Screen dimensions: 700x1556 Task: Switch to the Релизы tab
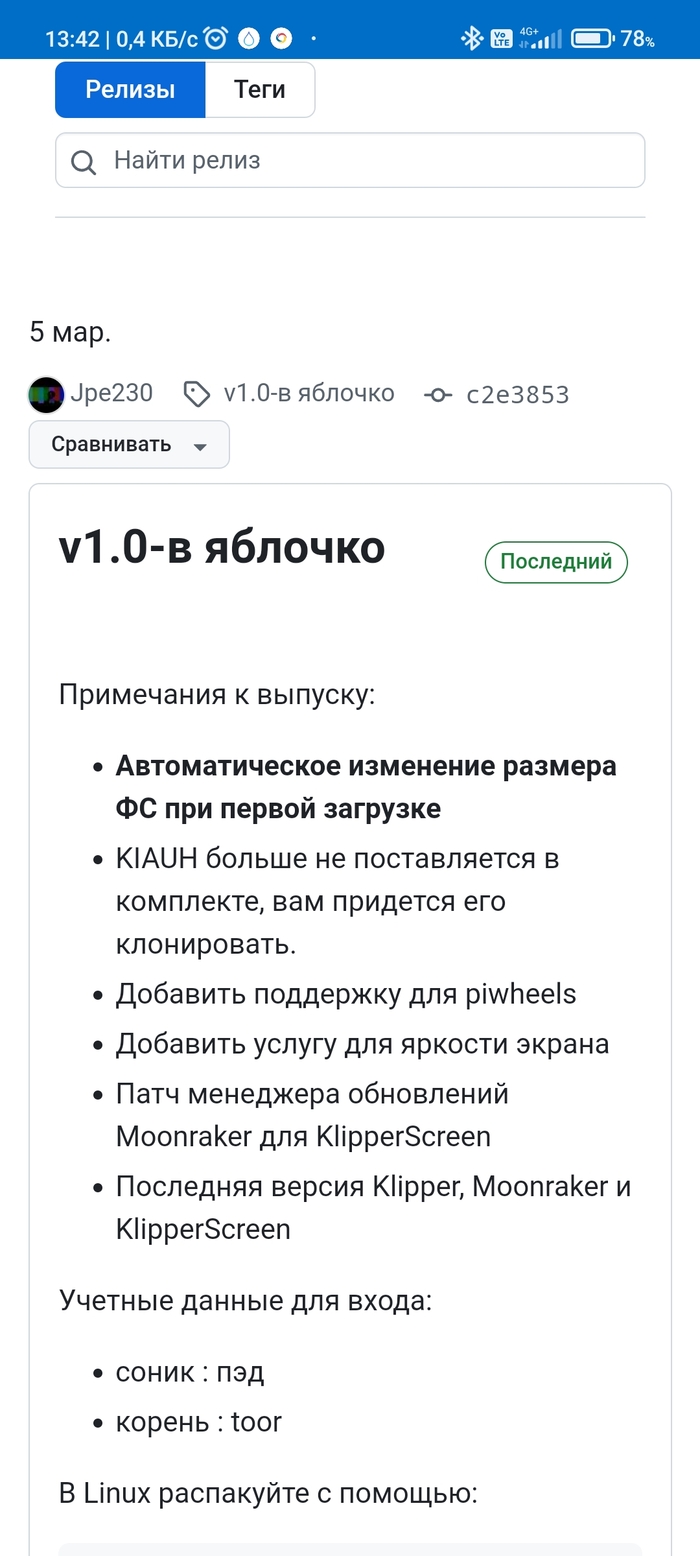click(130, 90)
